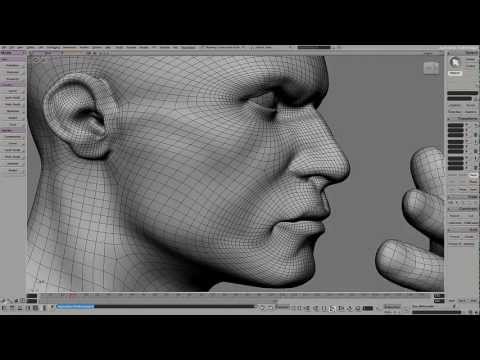Open the Get Primitive menu button
Screen dimensions: 480x360
tap(13, 65)
